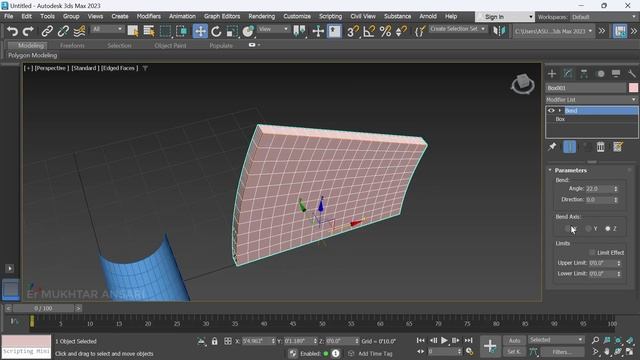Select the Y Bend Axis radio
The width and height of the screenshot is (640, 360).
[x=588, y=229]
